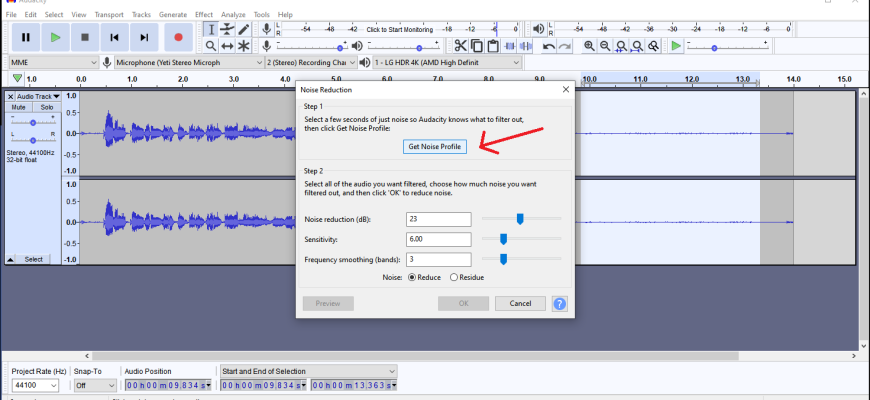The width and height of the screenshot is (870, 400).
Task: Click the Sensitivity value input field
Action: pos(438,240)
